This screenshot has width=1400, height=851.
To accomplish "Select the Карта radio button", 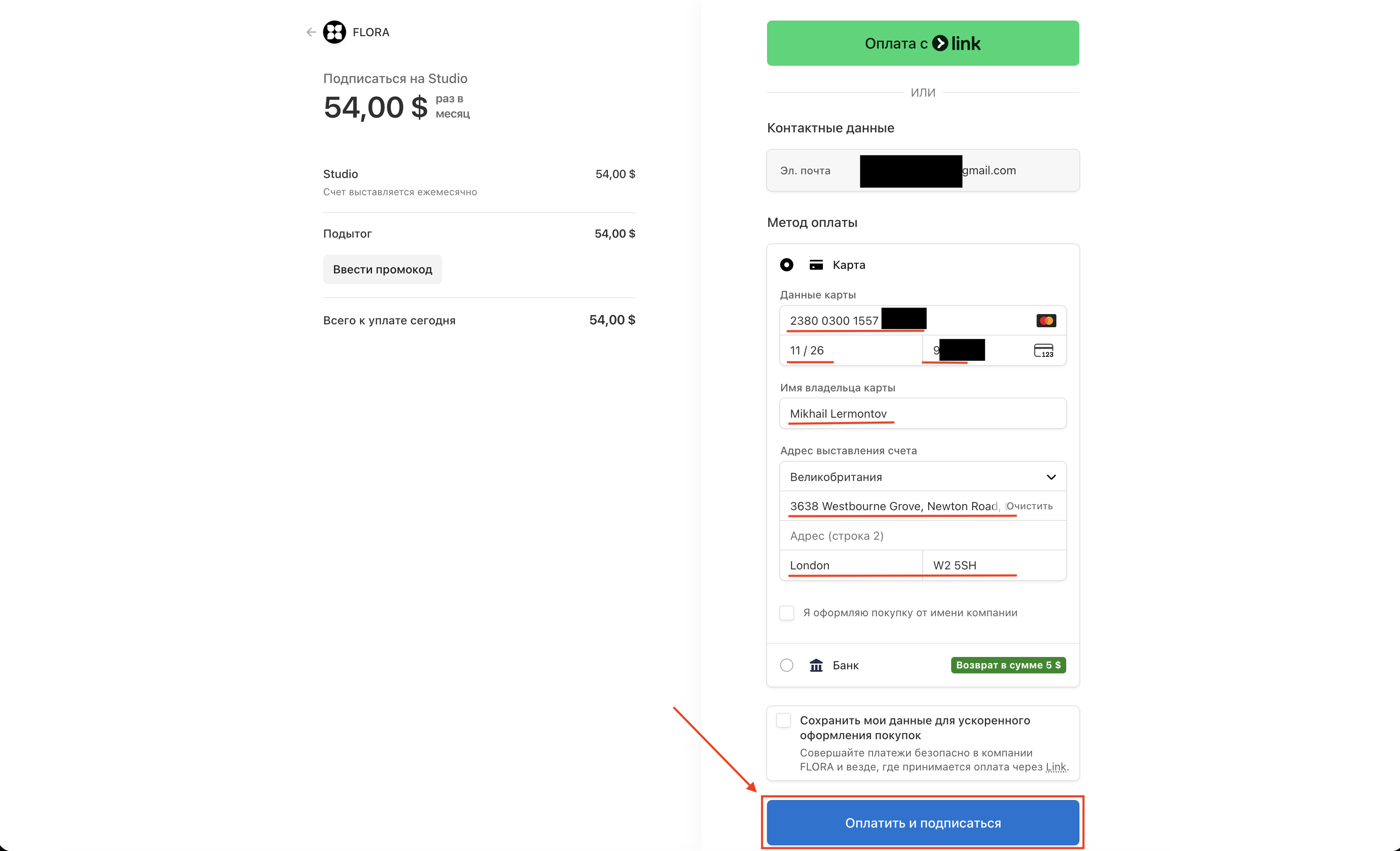I will point(786,265).
